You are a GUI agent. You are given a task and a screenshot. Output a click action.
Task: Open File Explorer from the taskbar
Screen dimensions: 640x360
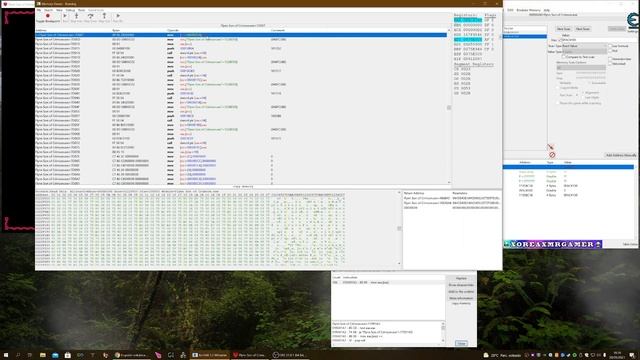click(42, 355)
